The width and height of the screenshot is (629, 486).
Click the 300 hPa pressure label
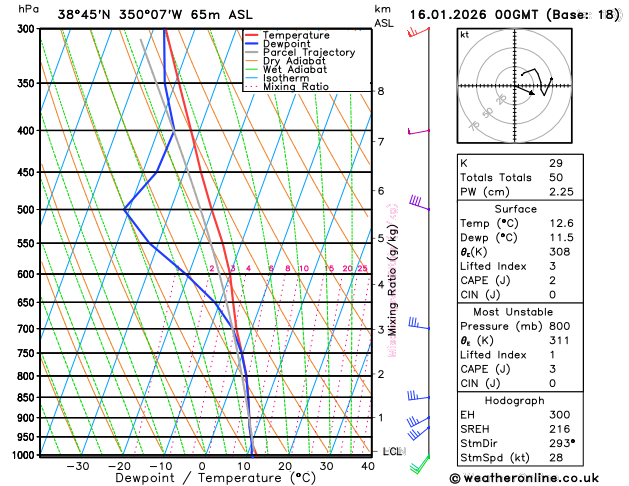[28, 29]
